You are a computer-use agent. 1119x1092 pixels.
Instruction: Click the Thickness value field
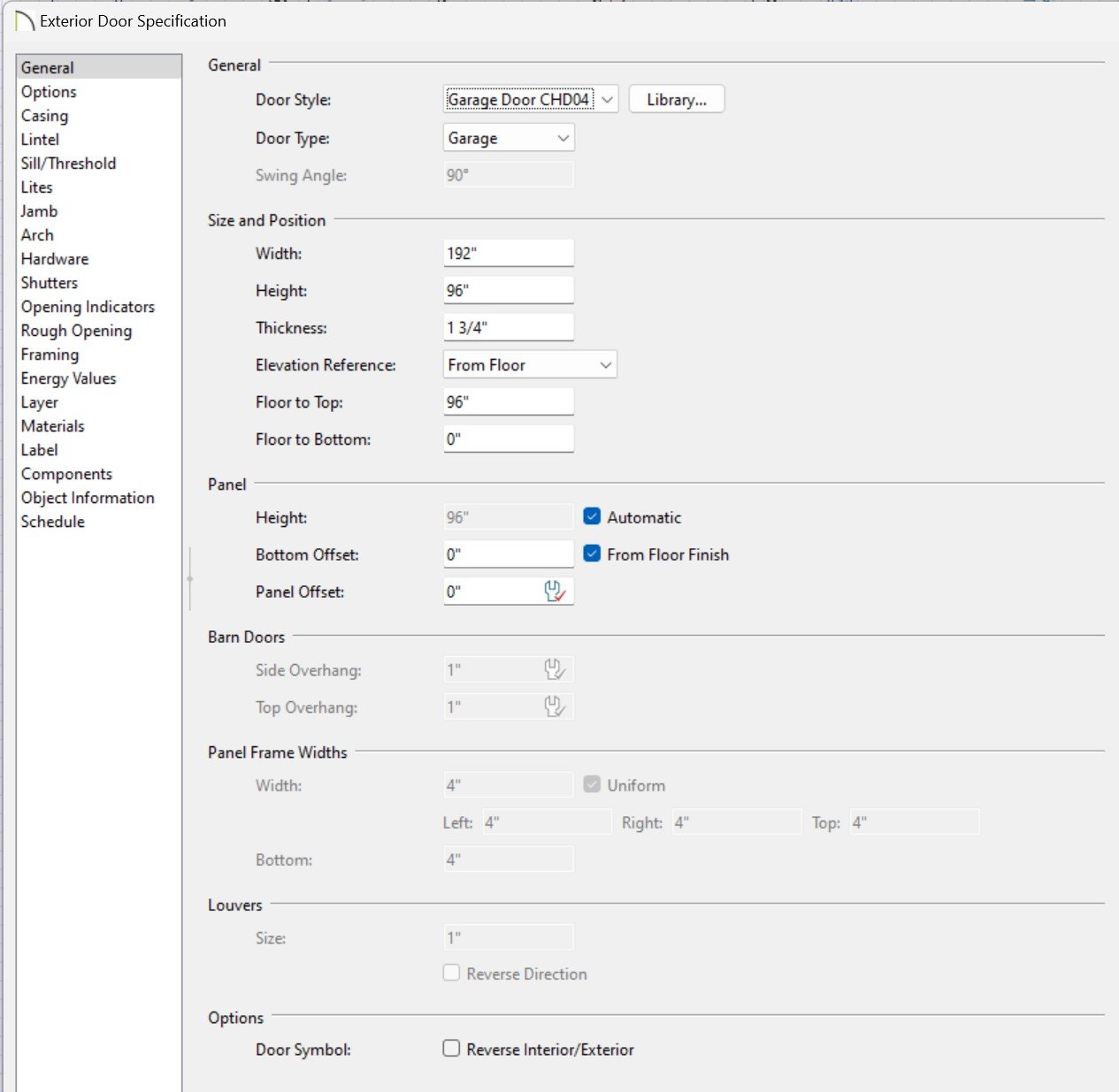click(508, 328)
